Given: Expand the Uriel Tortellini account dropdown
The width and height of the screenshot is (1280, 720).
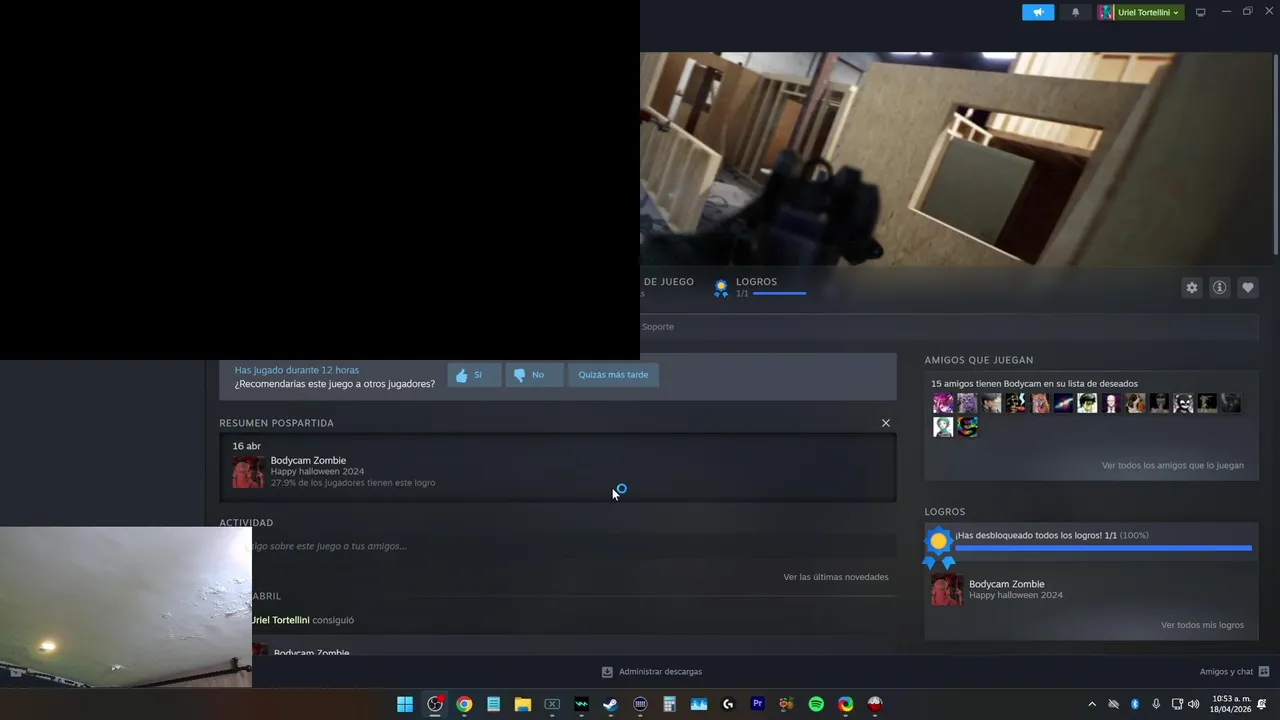Looking at the screenshot, I should tap(1140, 12).
